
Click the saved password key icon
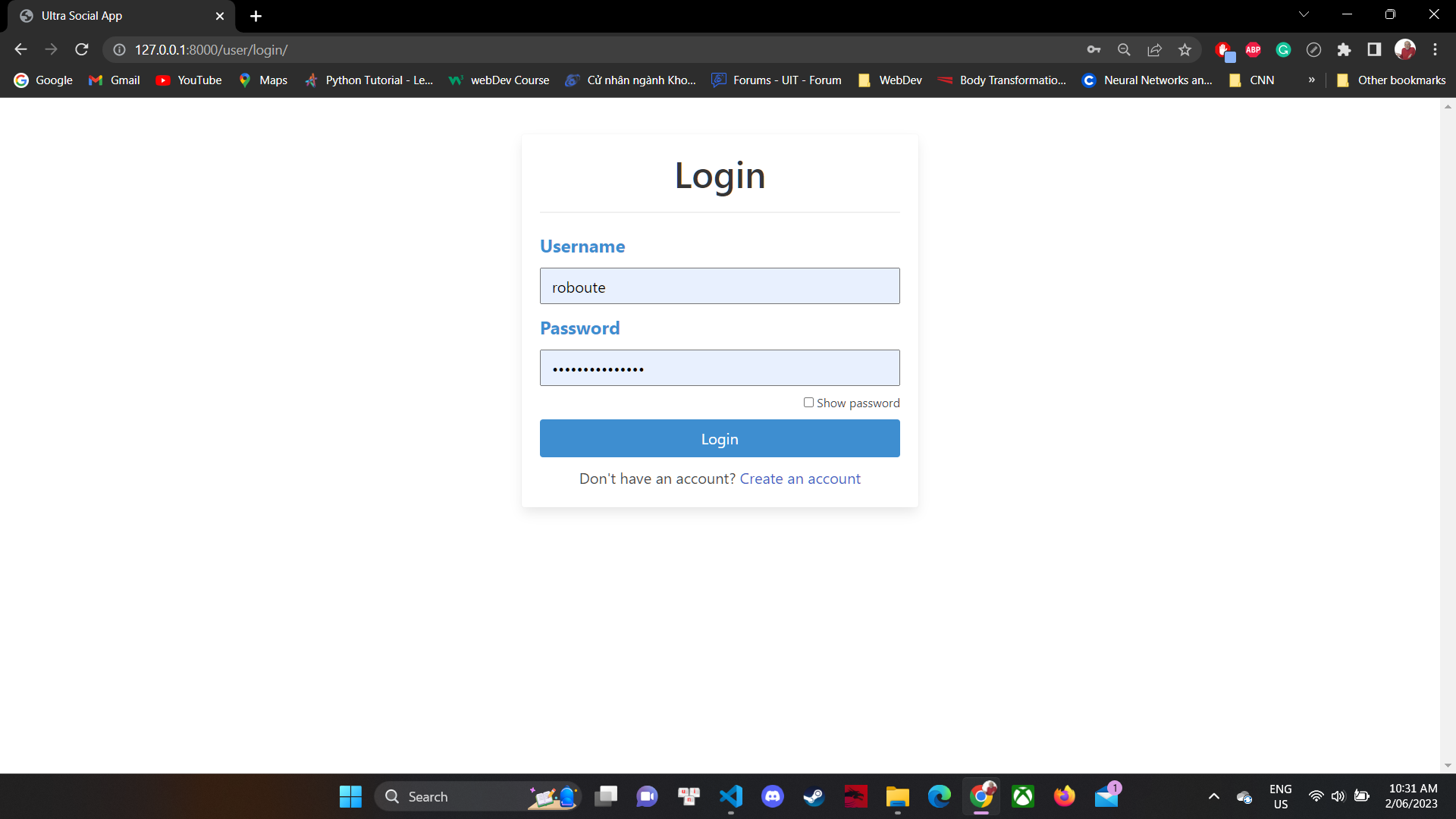point(1094,50)
